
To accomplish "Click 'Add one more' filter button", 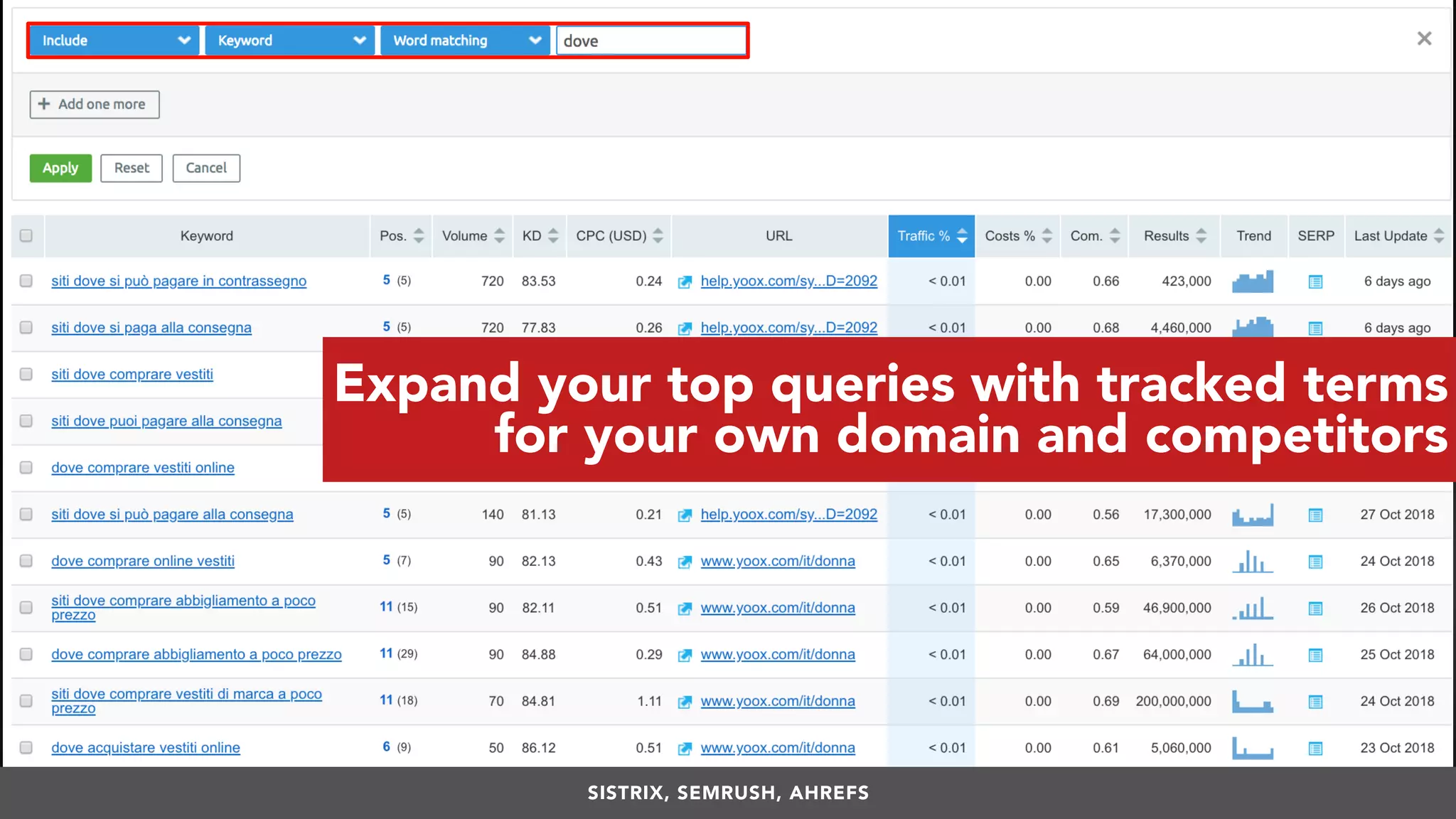I will click(x=95, y=105).
